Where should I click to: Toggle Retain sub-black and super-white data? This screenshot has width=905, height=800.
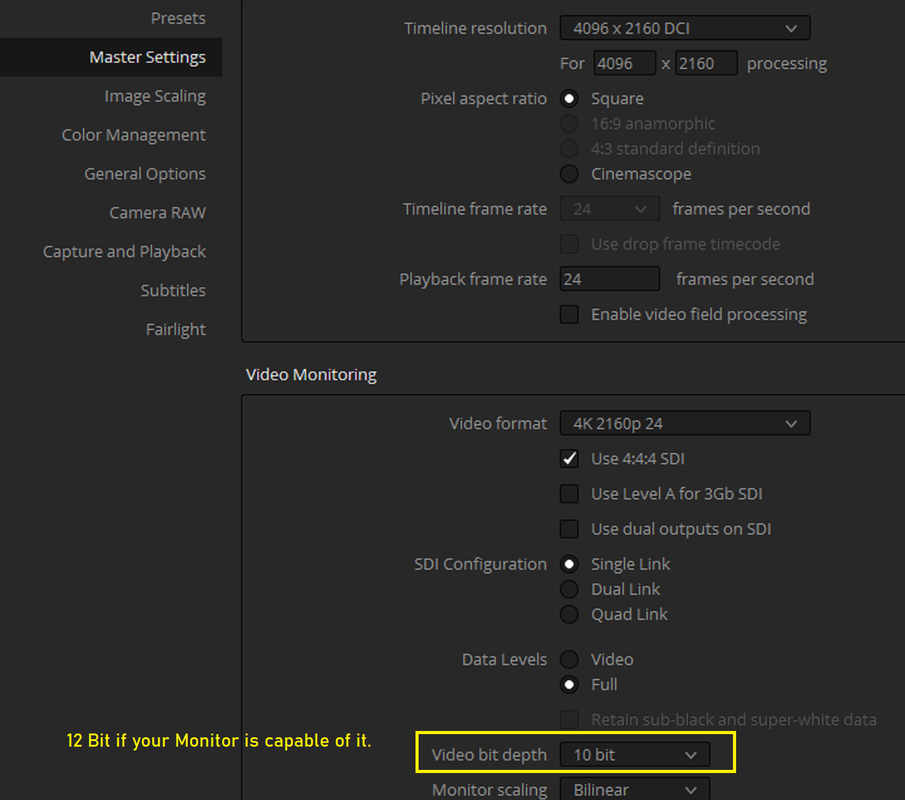tap(569, 720)
